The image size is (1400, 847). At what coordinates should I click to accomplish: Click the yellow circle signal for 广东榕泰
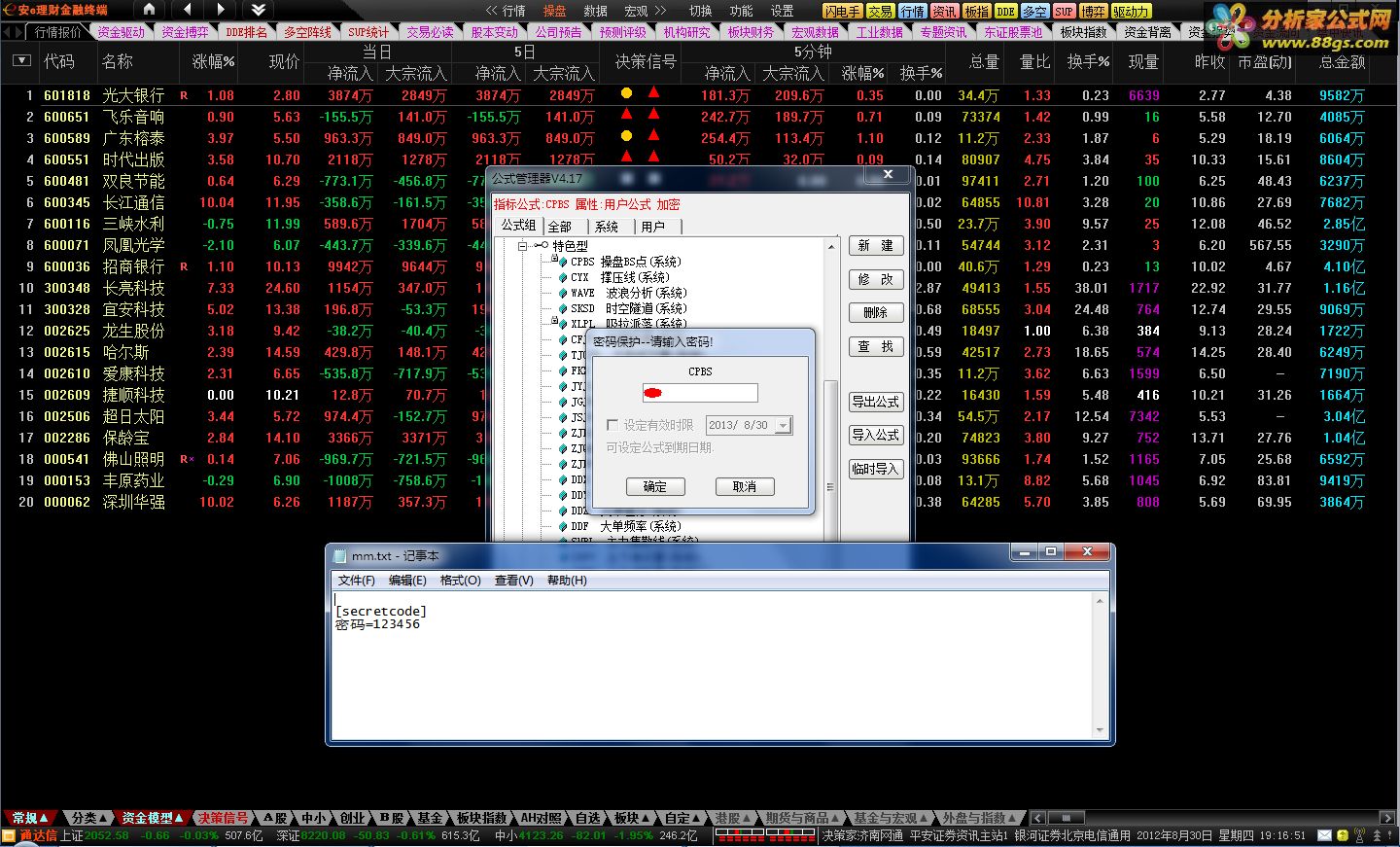click(x=626, y=136)
